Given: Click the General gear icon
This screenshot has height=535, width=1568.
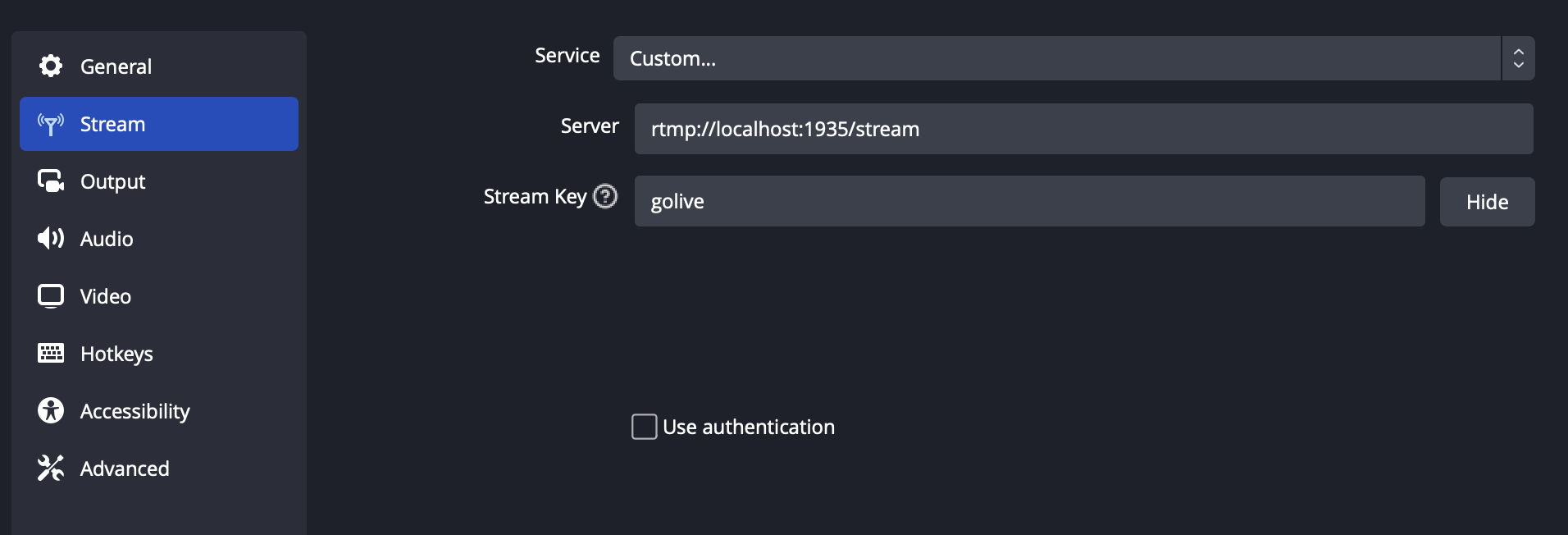Looking at the screenshot, I should (51, 66).
